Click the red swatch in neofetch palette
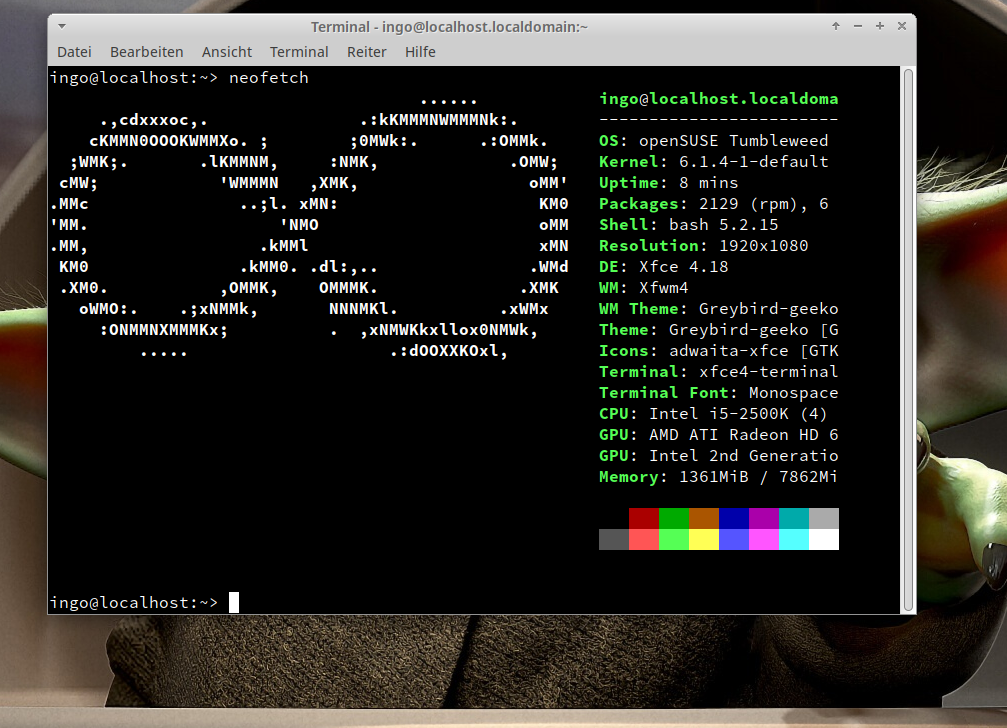Image resolution: width=1007 pixels, height=728 pixels. pyautogui.click(x=644, y=516)
